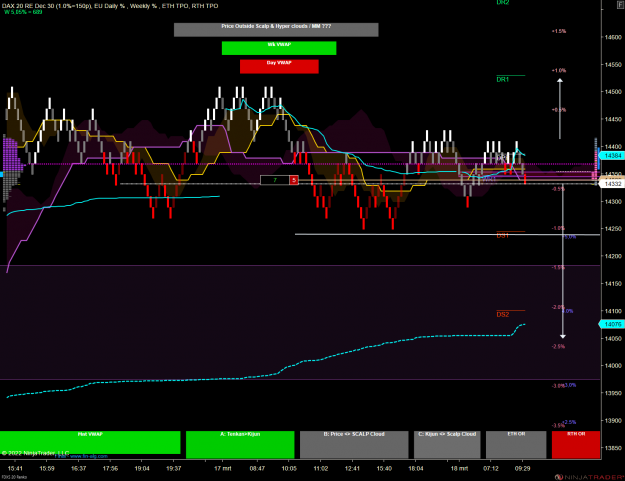Click the 13950 price axis label
Image resolution: width=625 pixels, height=481 pixels.
pyautogui.click(x=613, y=393)
